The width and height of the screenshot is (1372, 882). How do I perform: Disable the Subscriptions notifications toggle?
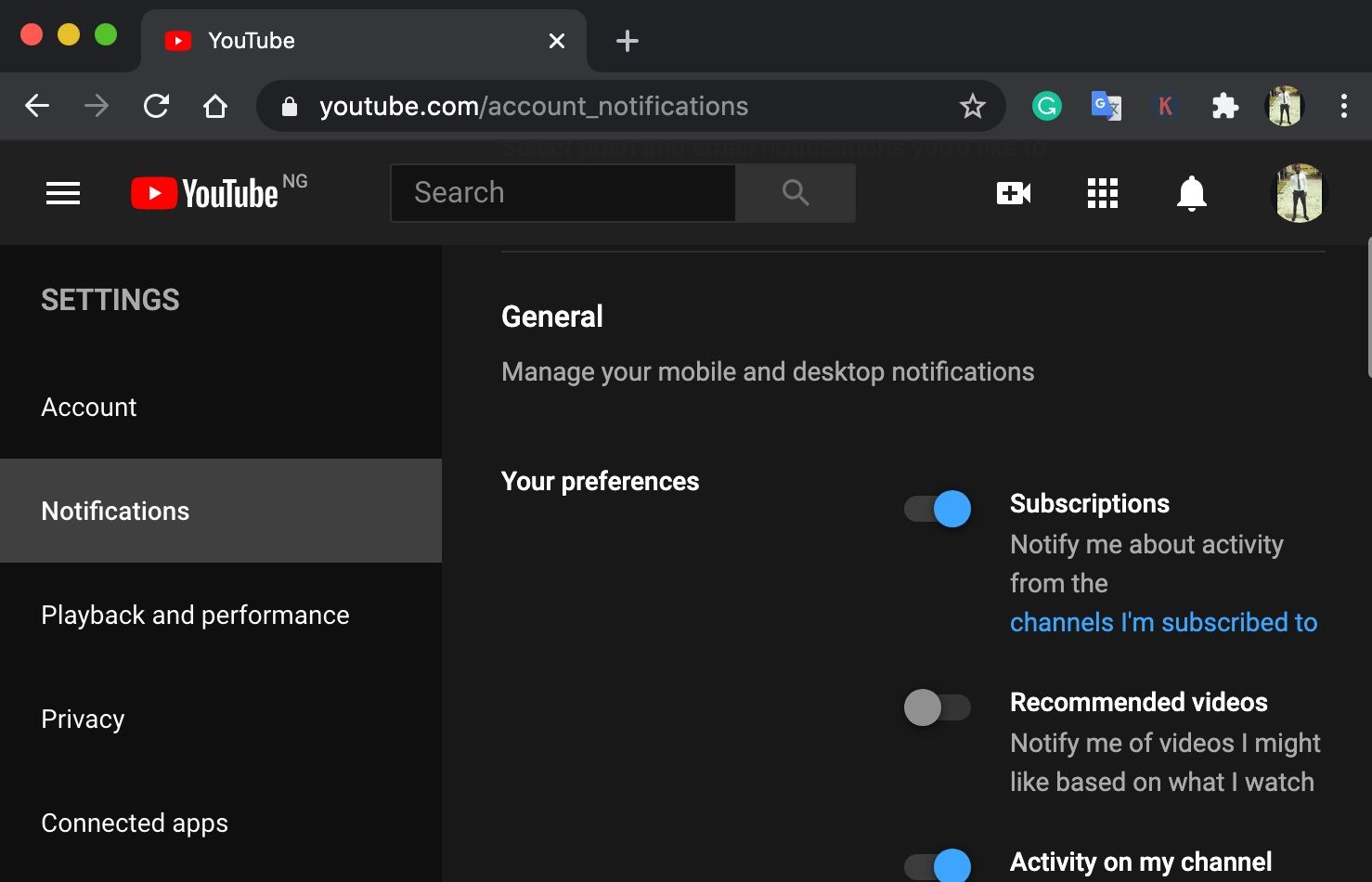[938, 509]
